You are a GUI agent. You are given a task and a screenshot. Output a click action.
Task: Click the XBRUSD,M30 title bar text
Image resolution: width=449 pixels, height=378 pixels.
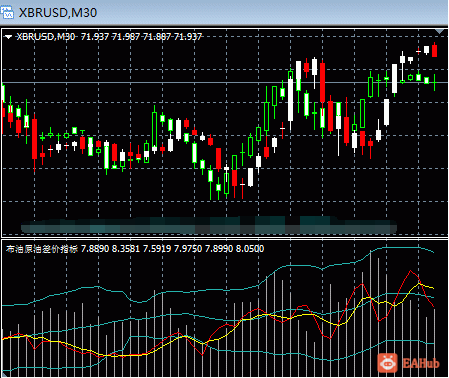point(58,13)
